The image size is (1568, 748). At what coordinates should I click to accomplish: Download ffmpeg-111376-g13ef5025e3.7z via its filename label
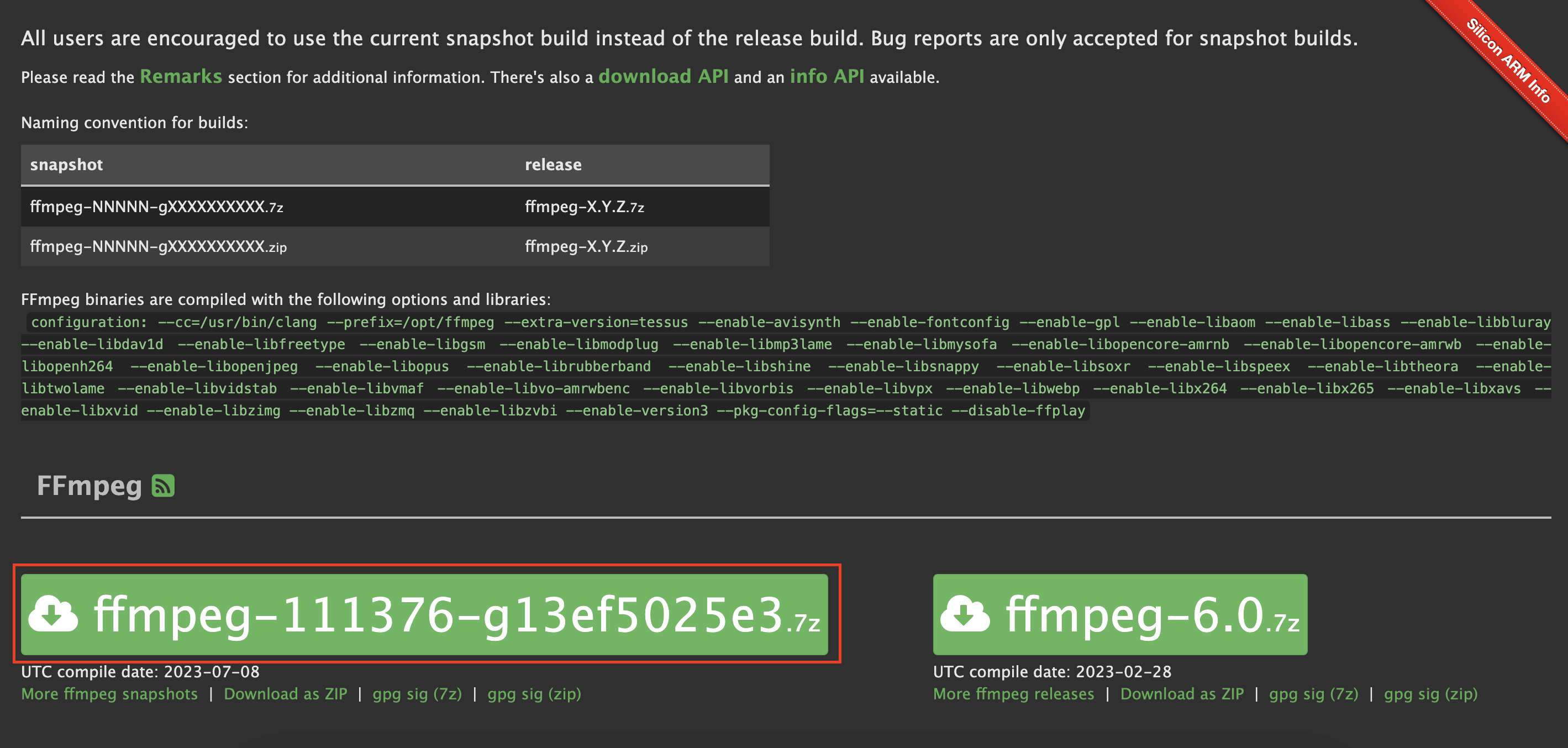coord(456,615)
